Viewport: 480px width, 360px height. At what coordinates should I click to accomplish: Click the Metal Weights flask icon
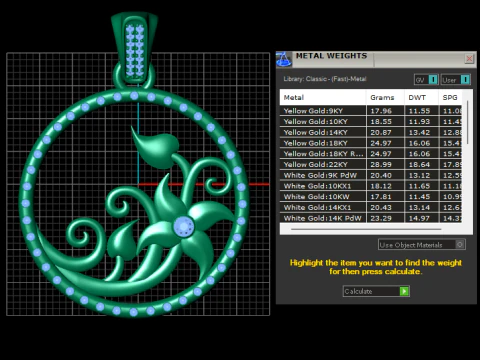tap(284, 59)
